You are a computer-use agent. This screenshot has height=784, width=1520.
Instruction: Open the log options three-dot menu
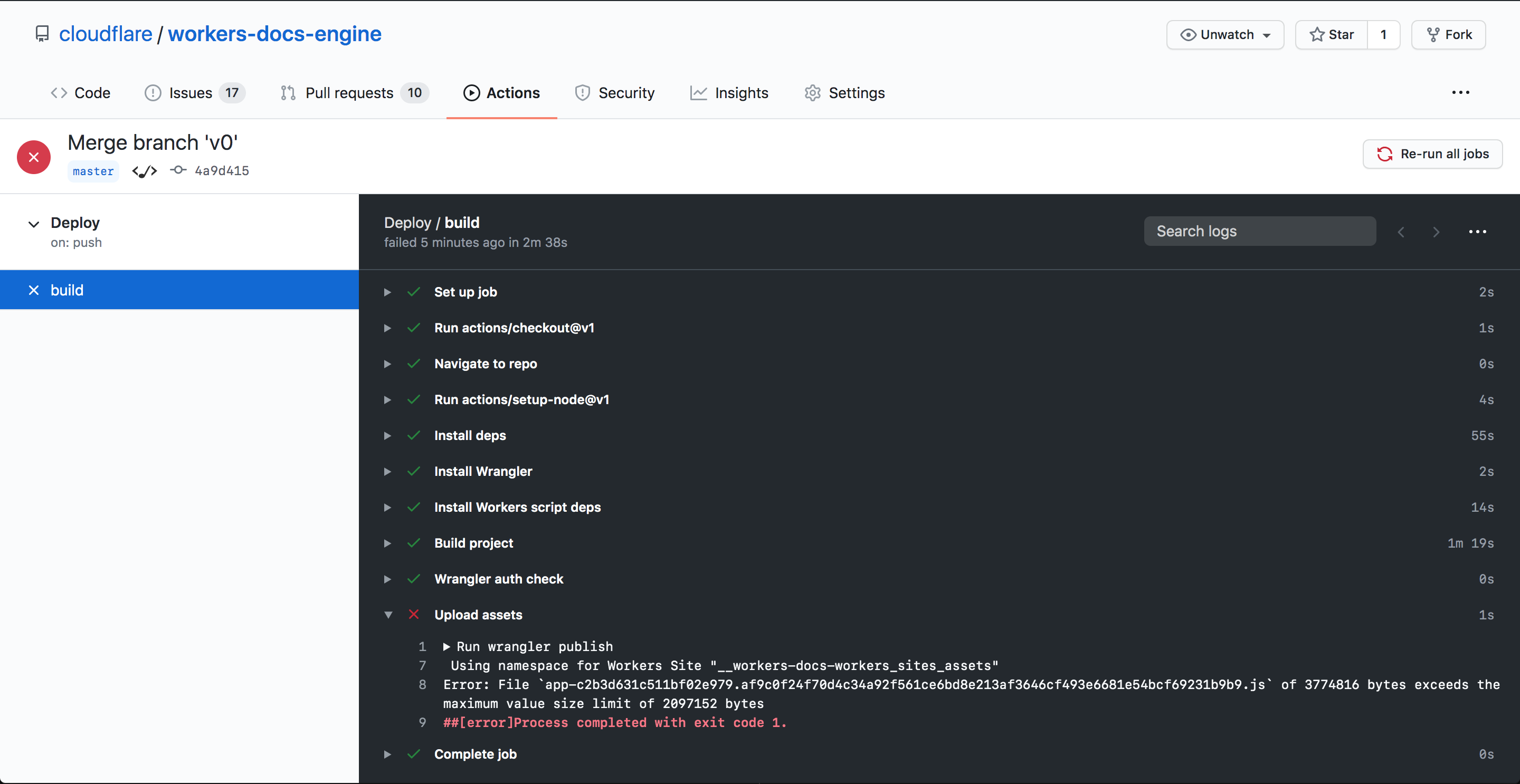[x=1477, y=232]
